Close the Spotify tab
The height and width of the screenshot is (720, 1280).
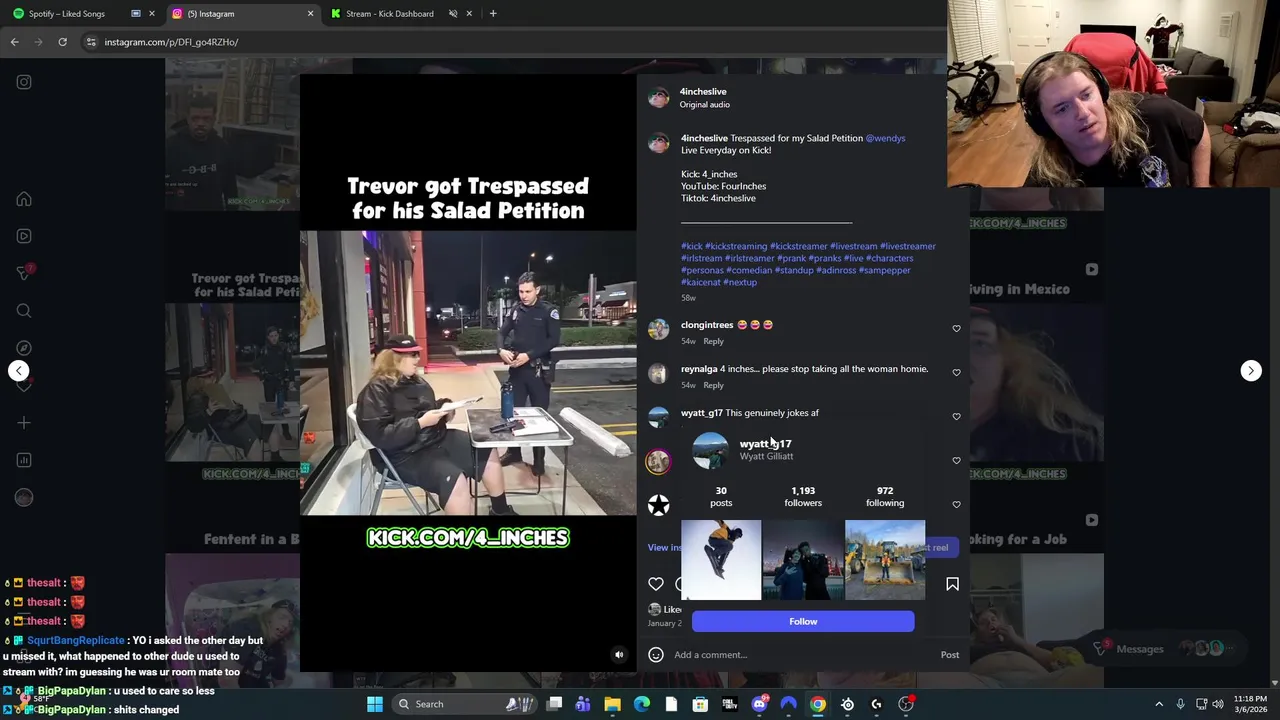click(x=152, y=14)
